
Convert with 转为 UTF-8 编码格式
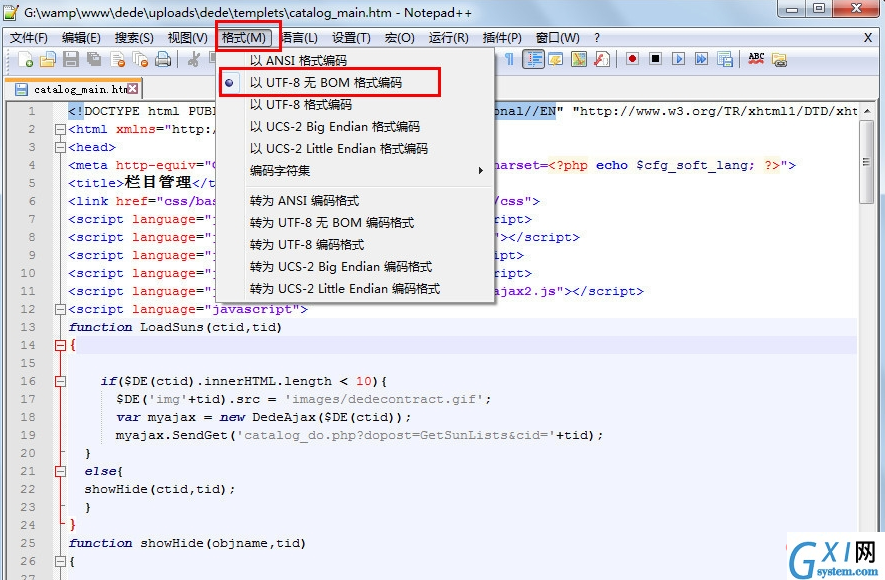354,244
